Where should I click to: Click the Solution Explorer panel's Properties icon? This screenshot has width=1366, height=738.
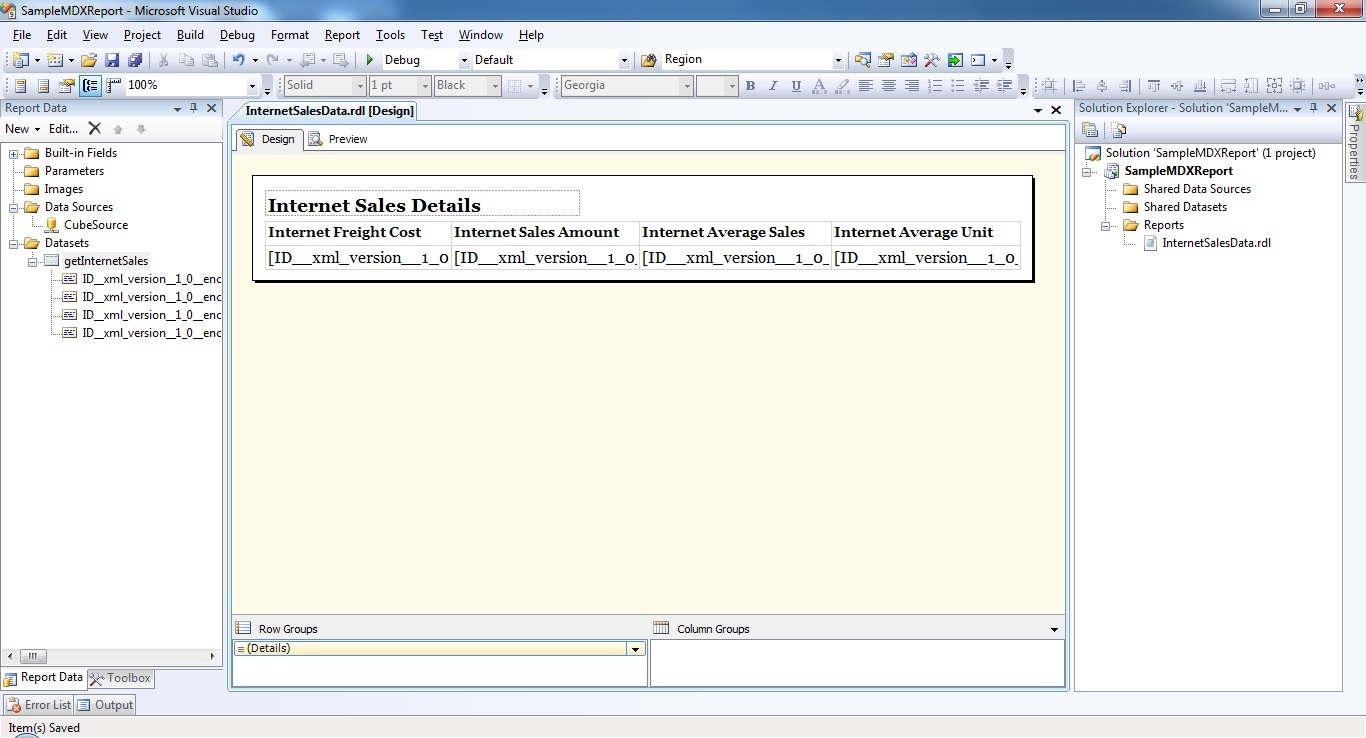pyautogui.click(x=1090, y=130)
